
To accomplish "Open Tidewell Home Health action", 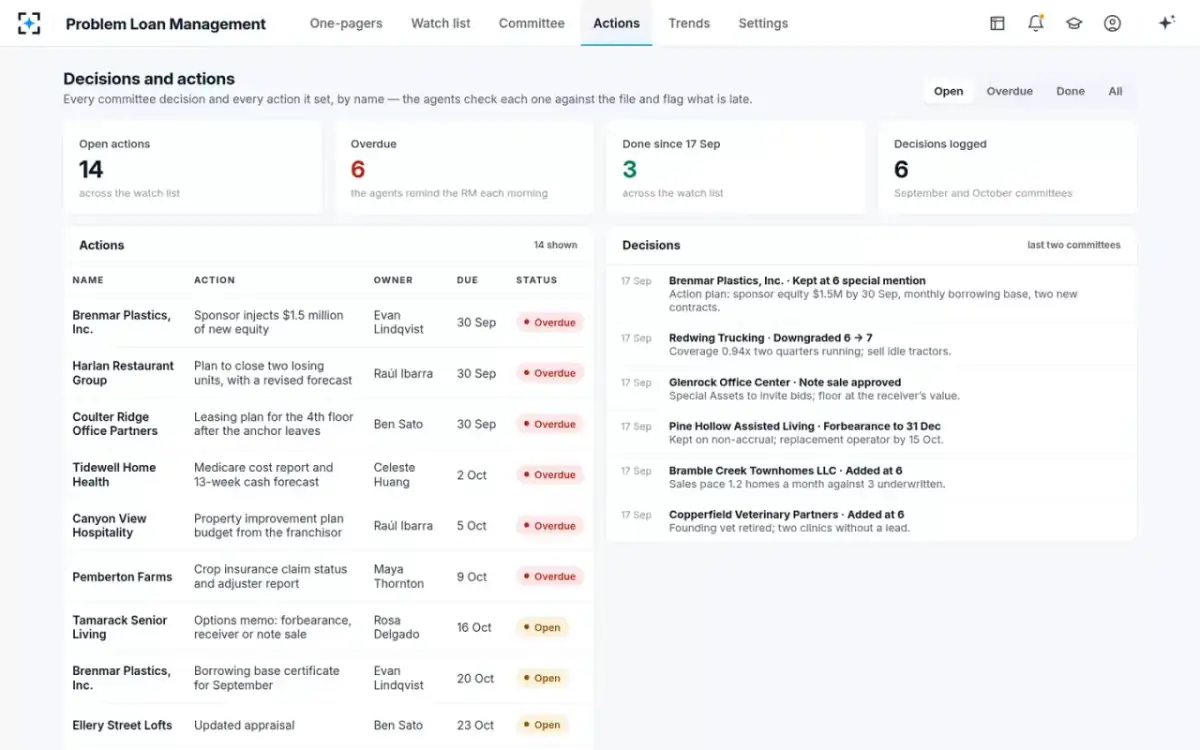I will point(329,475).
